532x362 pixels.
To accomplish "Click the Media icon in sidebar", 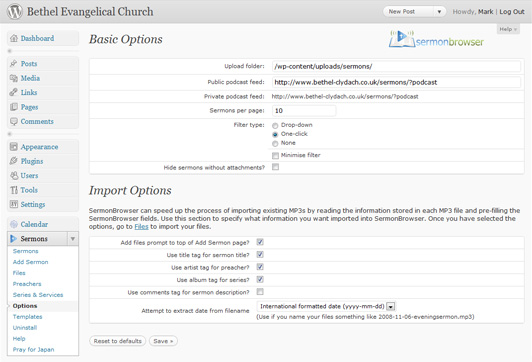I will click(14, 78).
